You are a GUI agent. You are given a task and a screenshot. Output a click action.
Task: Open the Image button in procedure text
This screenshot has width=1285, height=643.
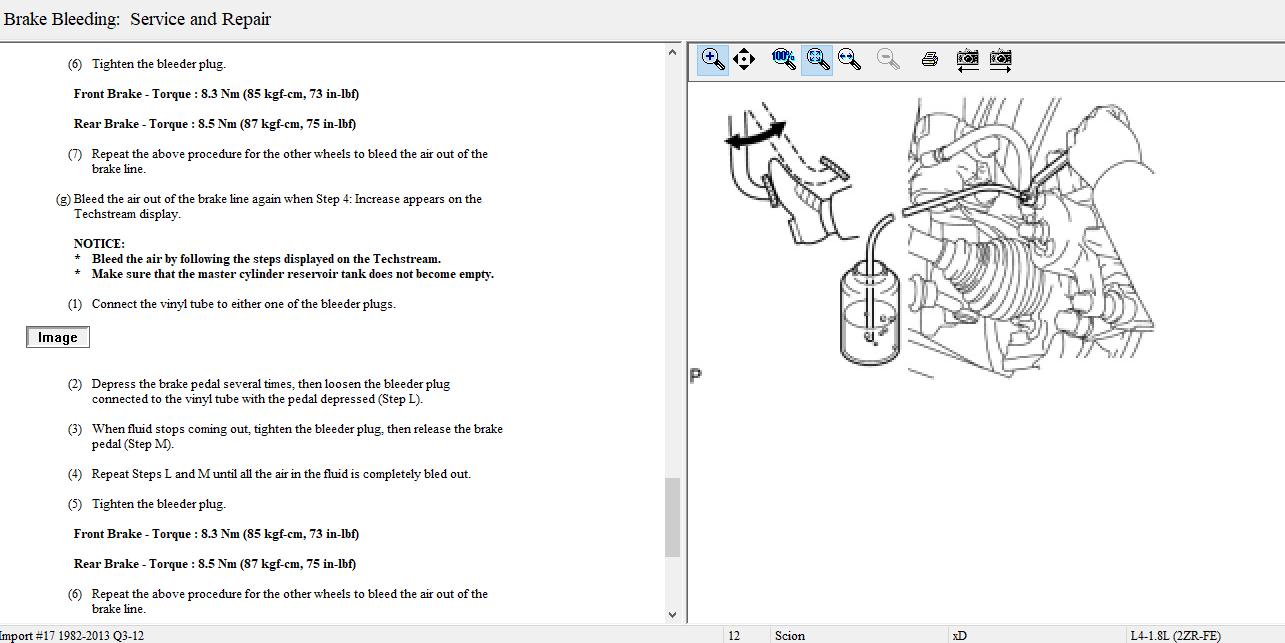[x=58, y=338]
